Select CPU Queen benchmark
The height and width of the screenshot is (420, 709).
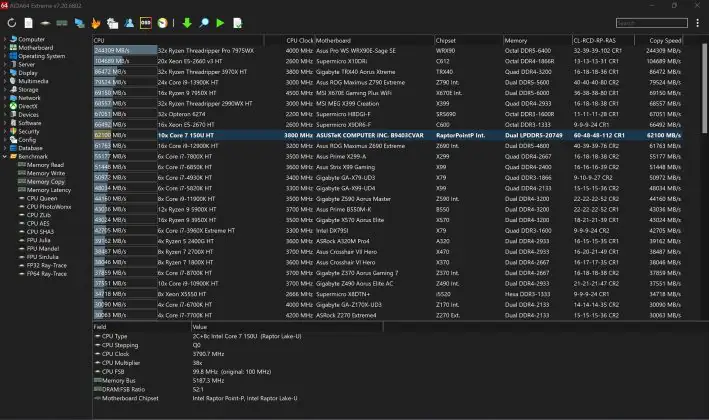pos(42,198)
